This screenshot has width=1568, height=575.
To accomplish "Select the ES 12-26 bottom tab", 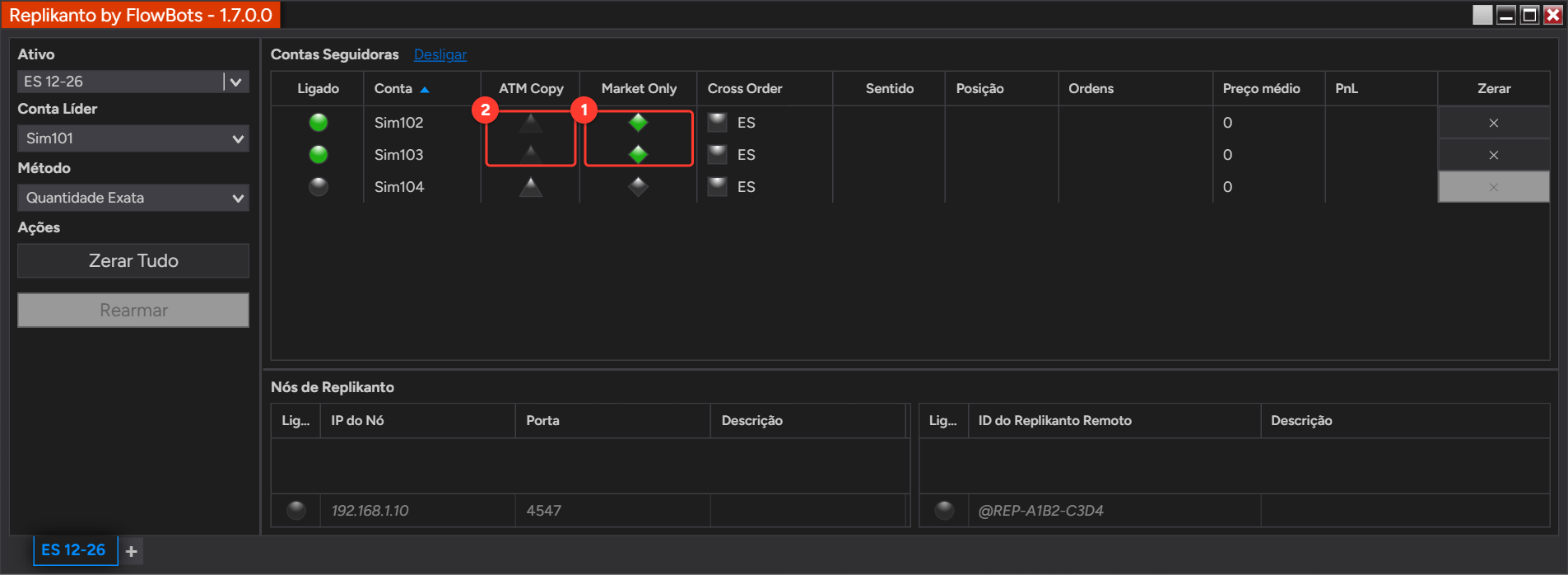I will click(x=75, y=550).
